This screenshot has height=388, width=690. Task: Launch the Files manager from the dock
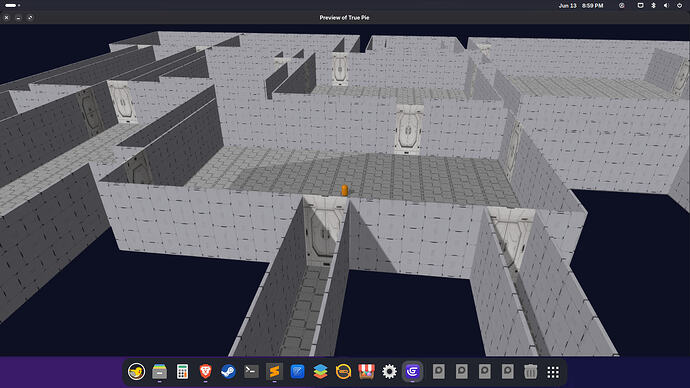(159, 372)
